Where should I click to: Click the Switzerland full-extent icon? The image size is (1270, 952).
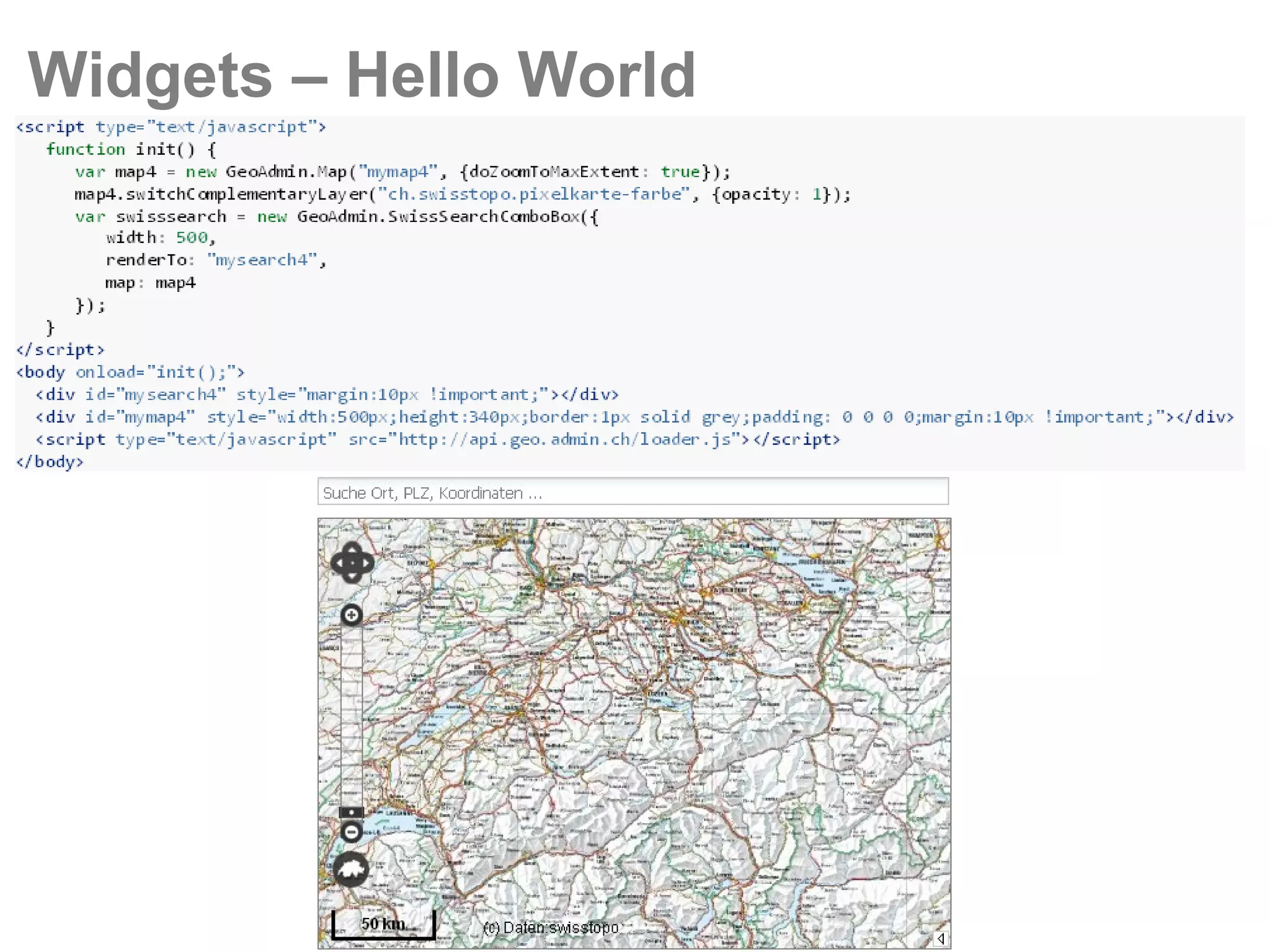351,869
